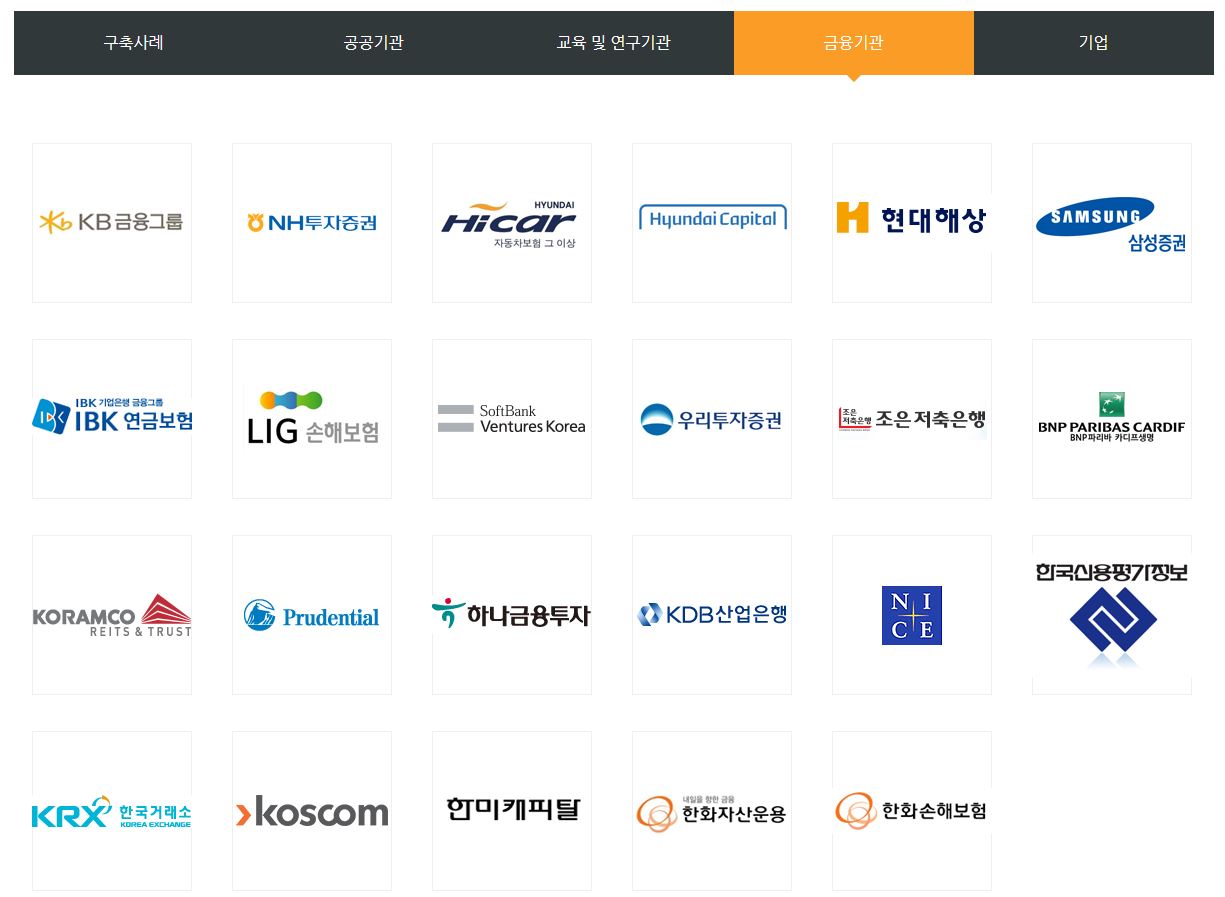Select the 교육 및 연구기관 tab
Image resolution: width=1225 pixels, height=897 pixels.
(613, 43)
